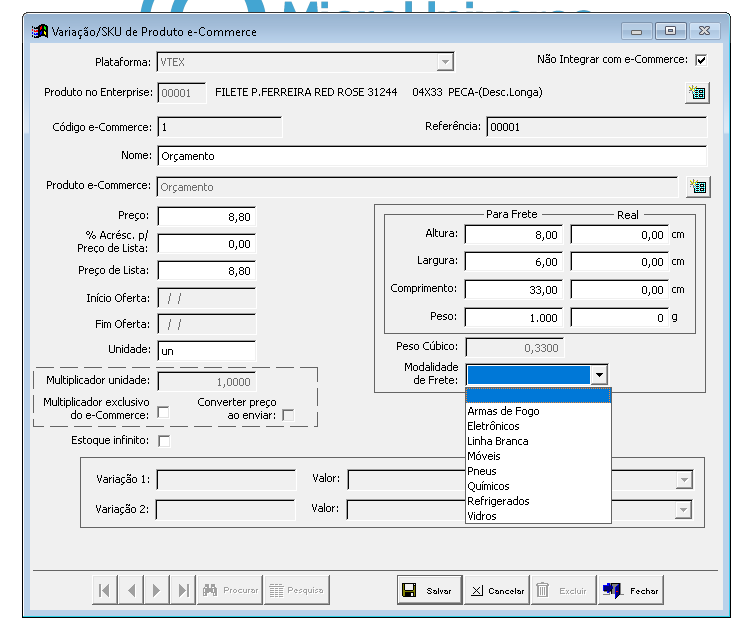Click the Código e-Commerce field
The width and height of the screenshot is (739, 631).
coord(220,127)
